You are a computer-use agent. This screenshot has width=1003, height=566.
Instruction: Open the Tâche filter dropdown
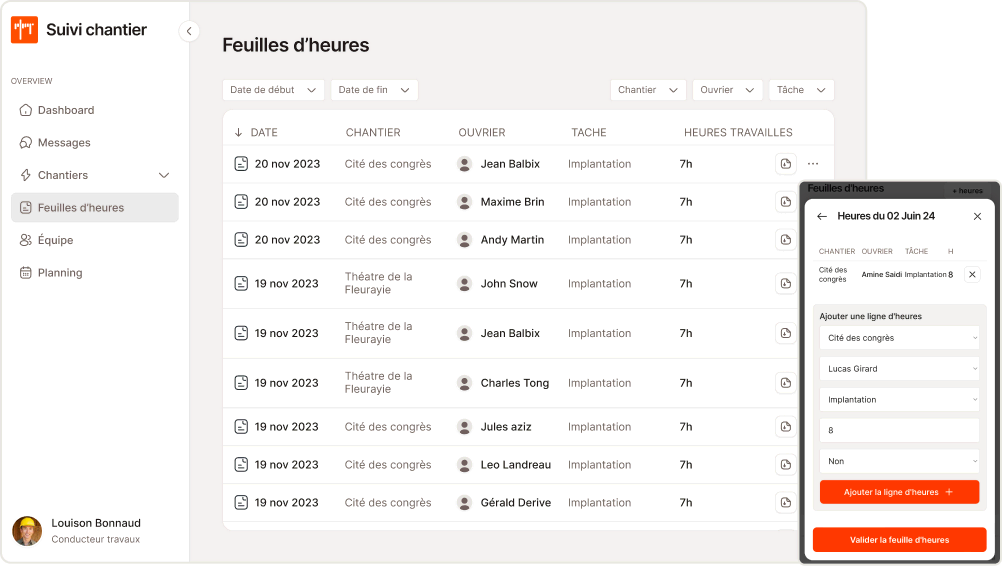802,90
